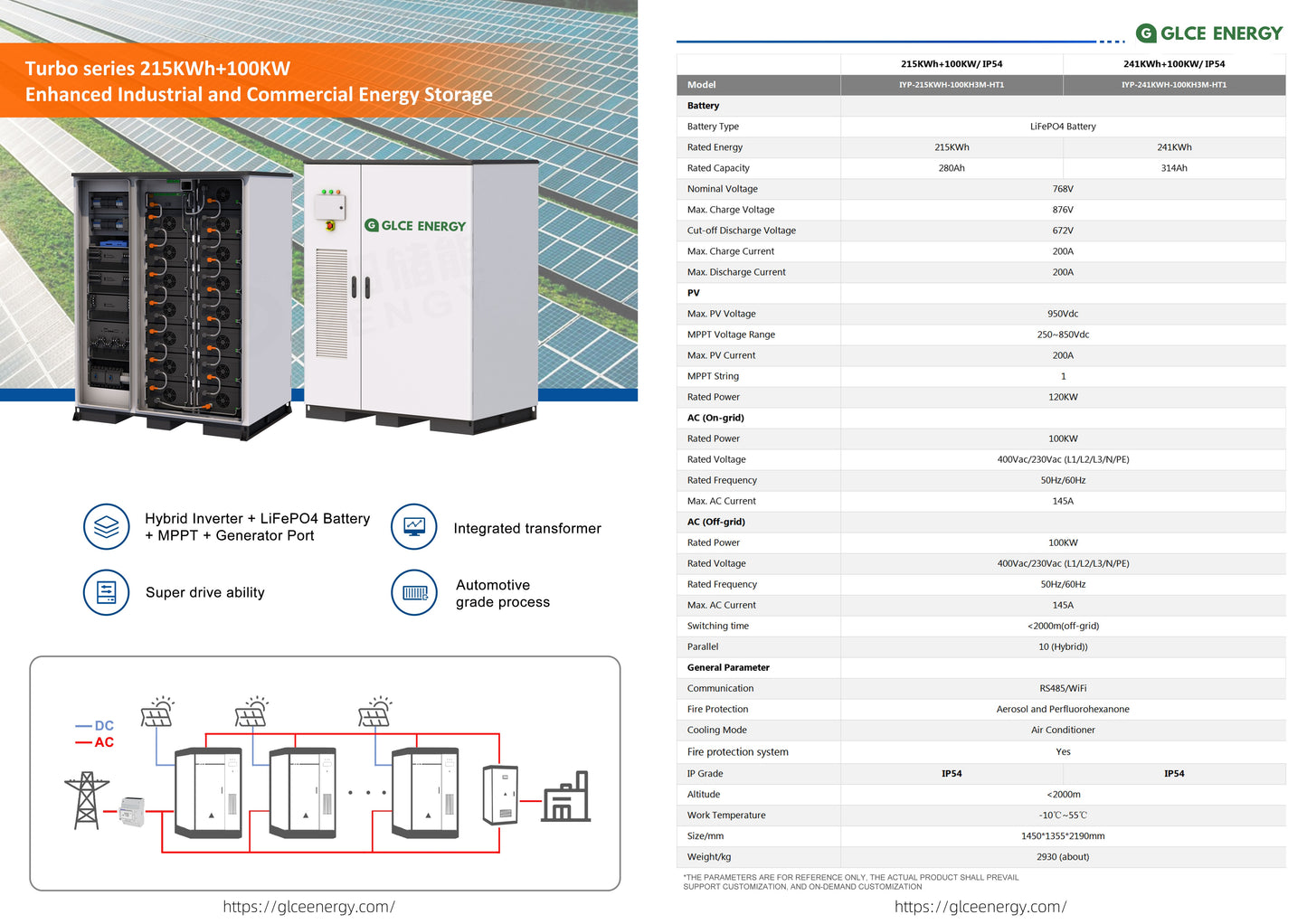Screen dimensions: 1307x924
Task: Open the https://glceenergy.com/ link on the right
Action: (x=980, y=906)
